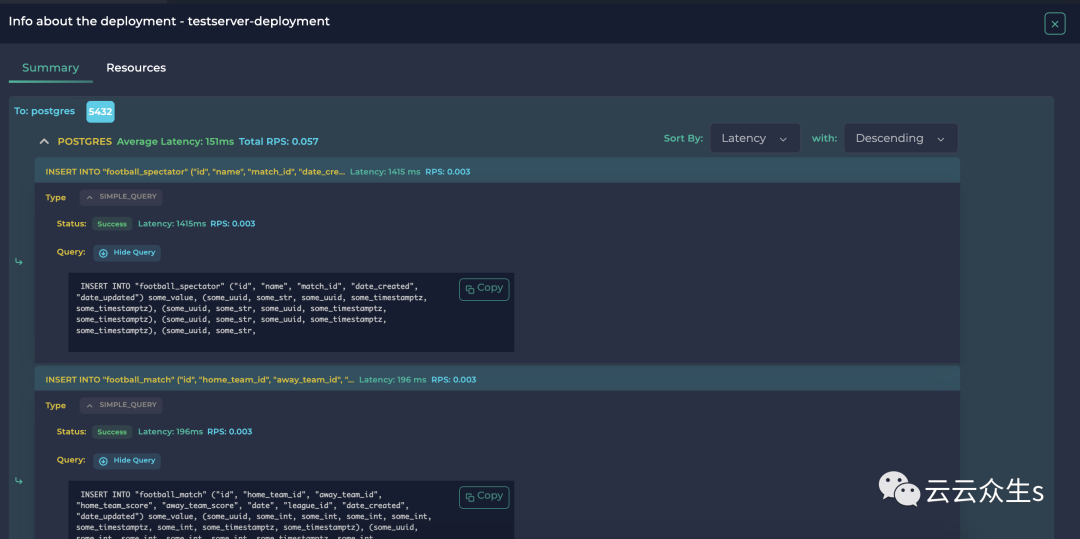Click the arrow icon beside football_match entry
This screenshot has height=539, width=1080.
19,480
